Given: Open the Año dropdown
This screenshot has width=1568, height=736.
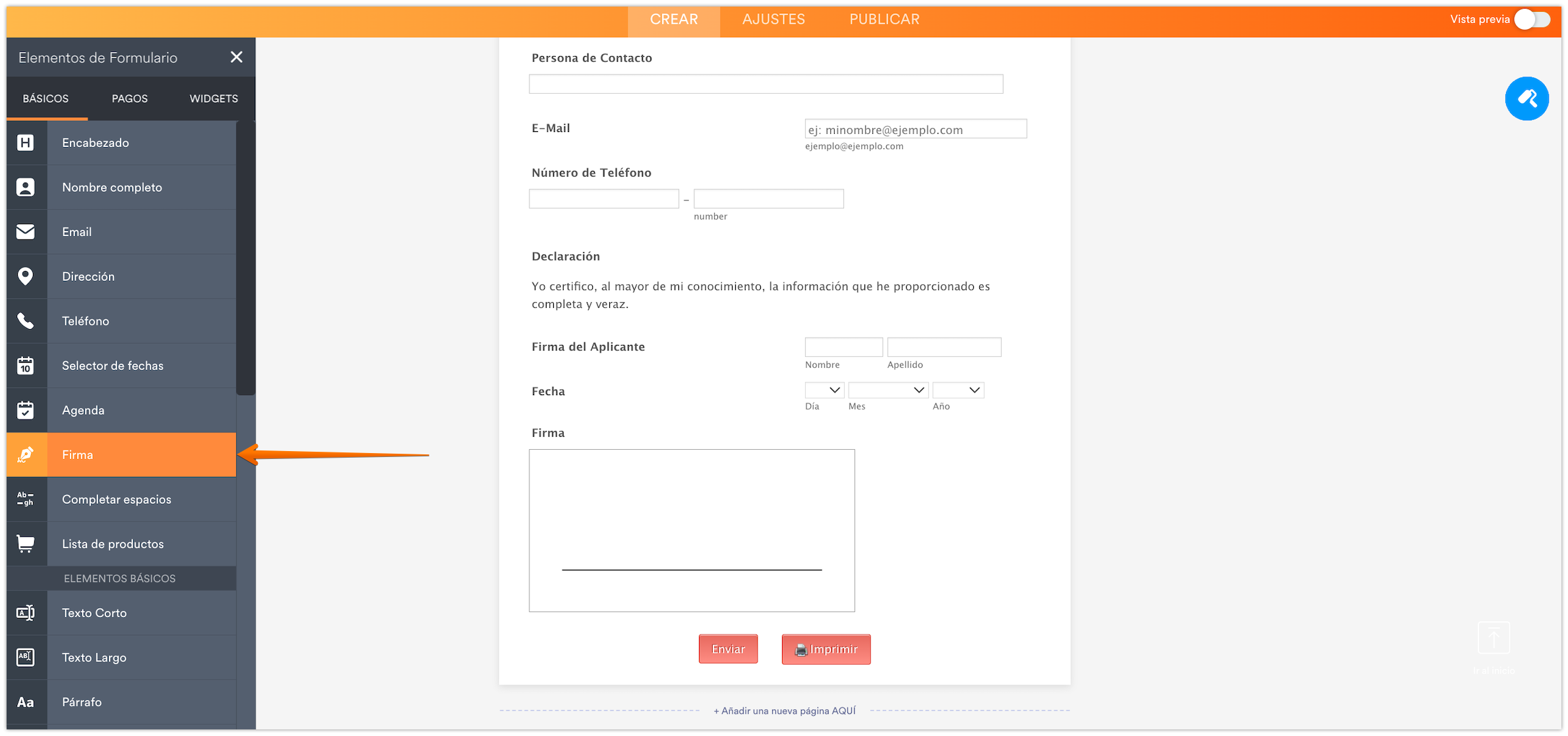Looking at the screenshot, I should click(958, 390).
